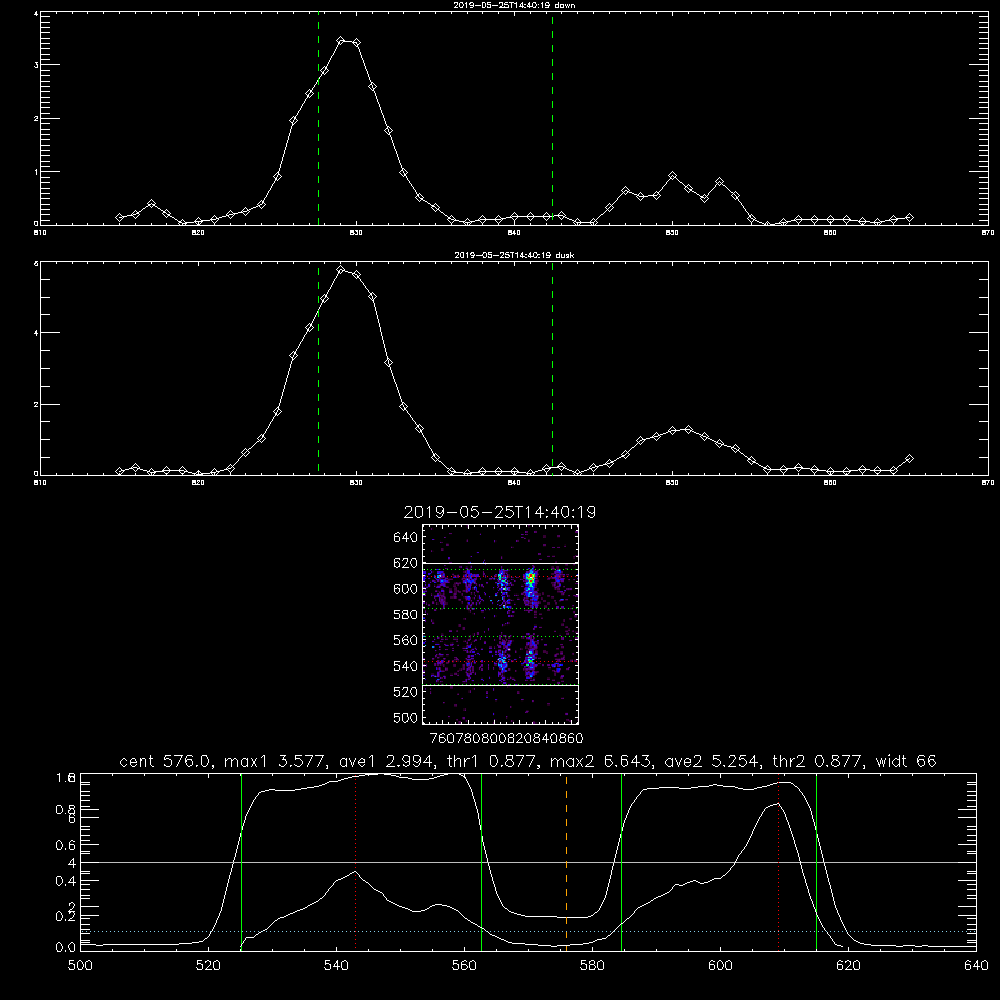Open the central color spectral image thumbnail
This screenshot has width=1000, height=1000.
501,624
